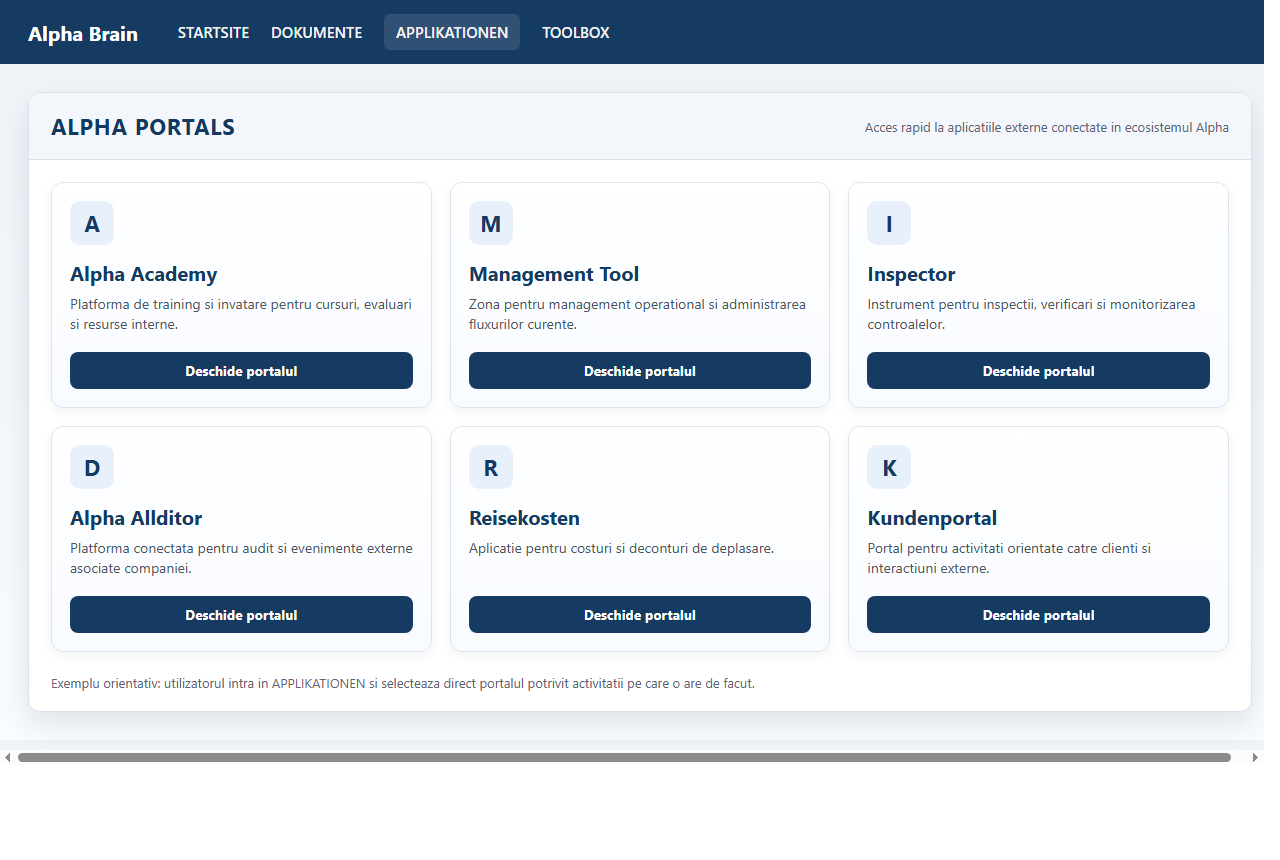Image resolution: width=1280 pixels, height=860 pixels.
Task: Open the Kundenportal portal button
Action: pos(1038,615)
